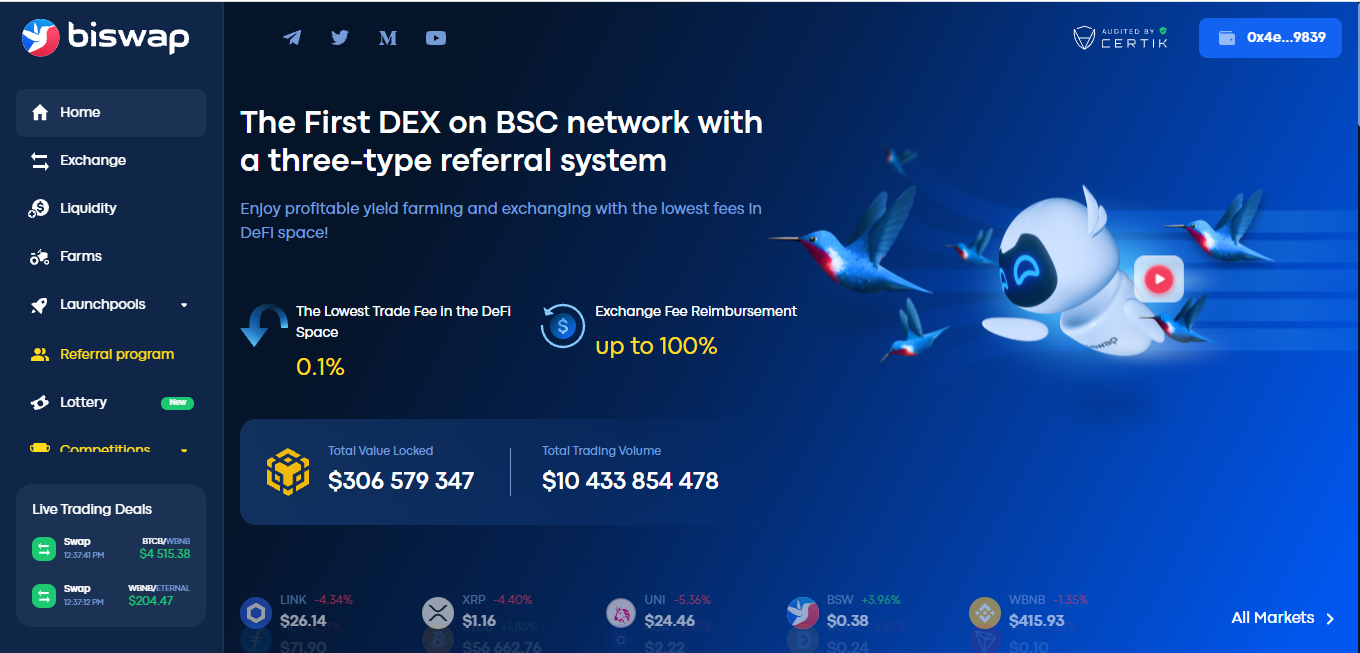
Task: Click the $4 515.38 deal amount
Action: click(165, 554)
